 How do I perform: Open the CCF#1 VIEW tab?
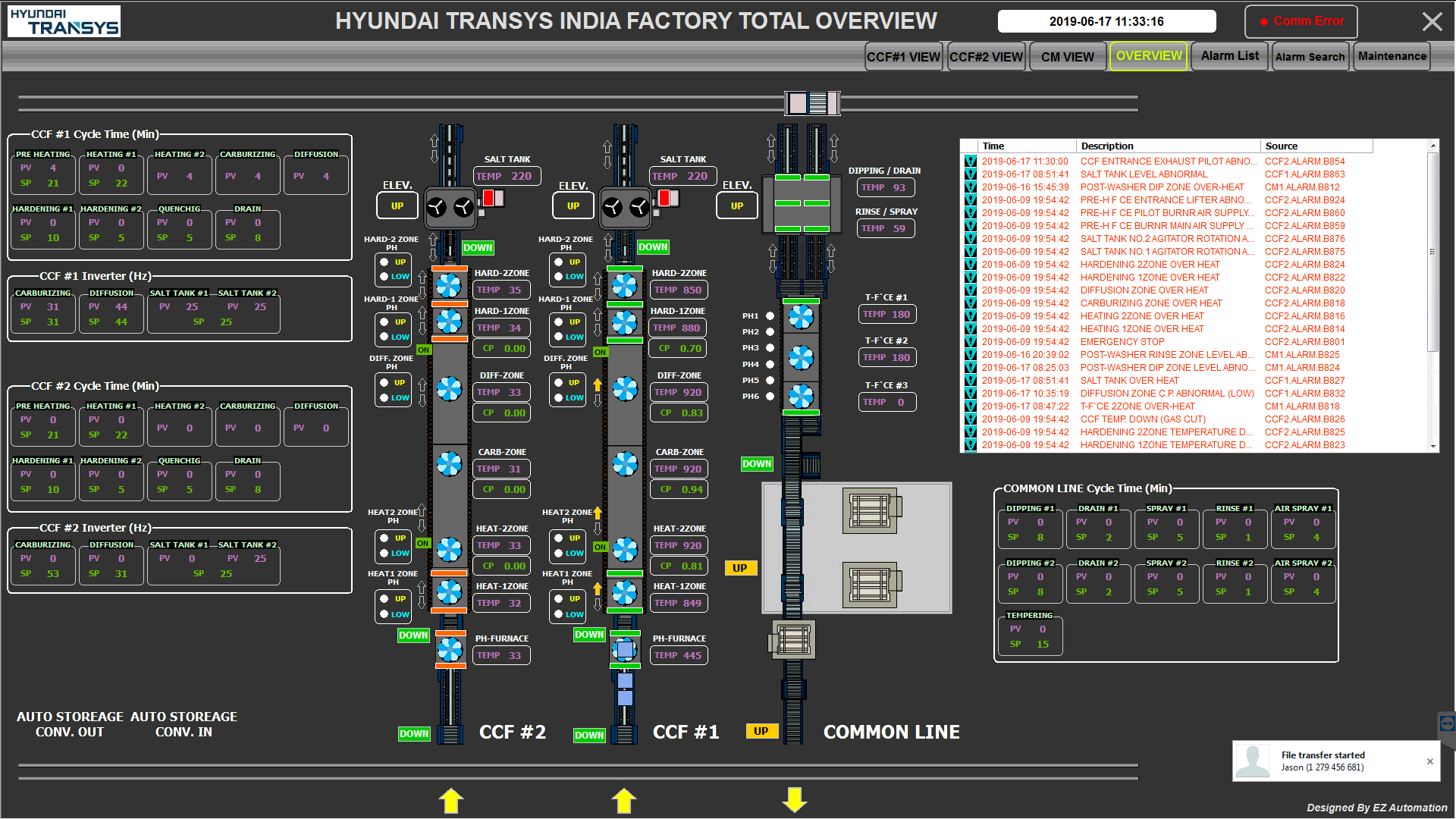tap(903, 57)
